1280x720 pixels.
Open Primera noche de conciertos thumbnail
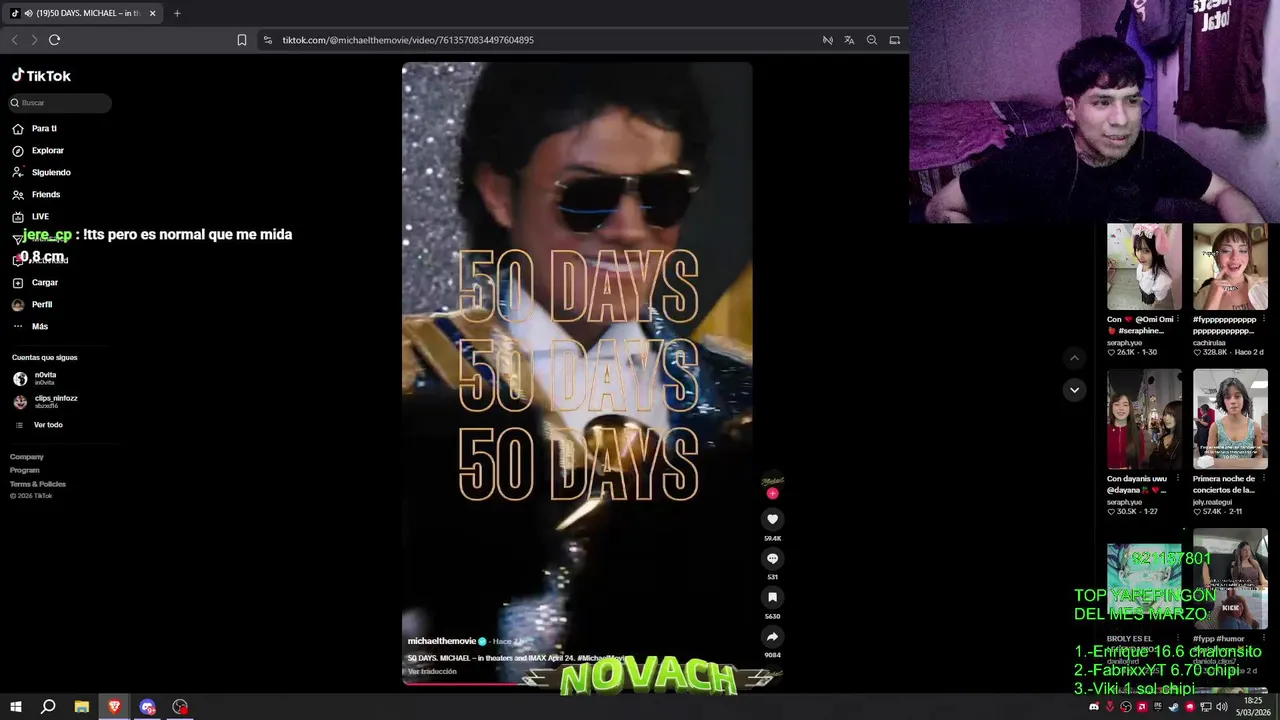[x=1230, y=419]
